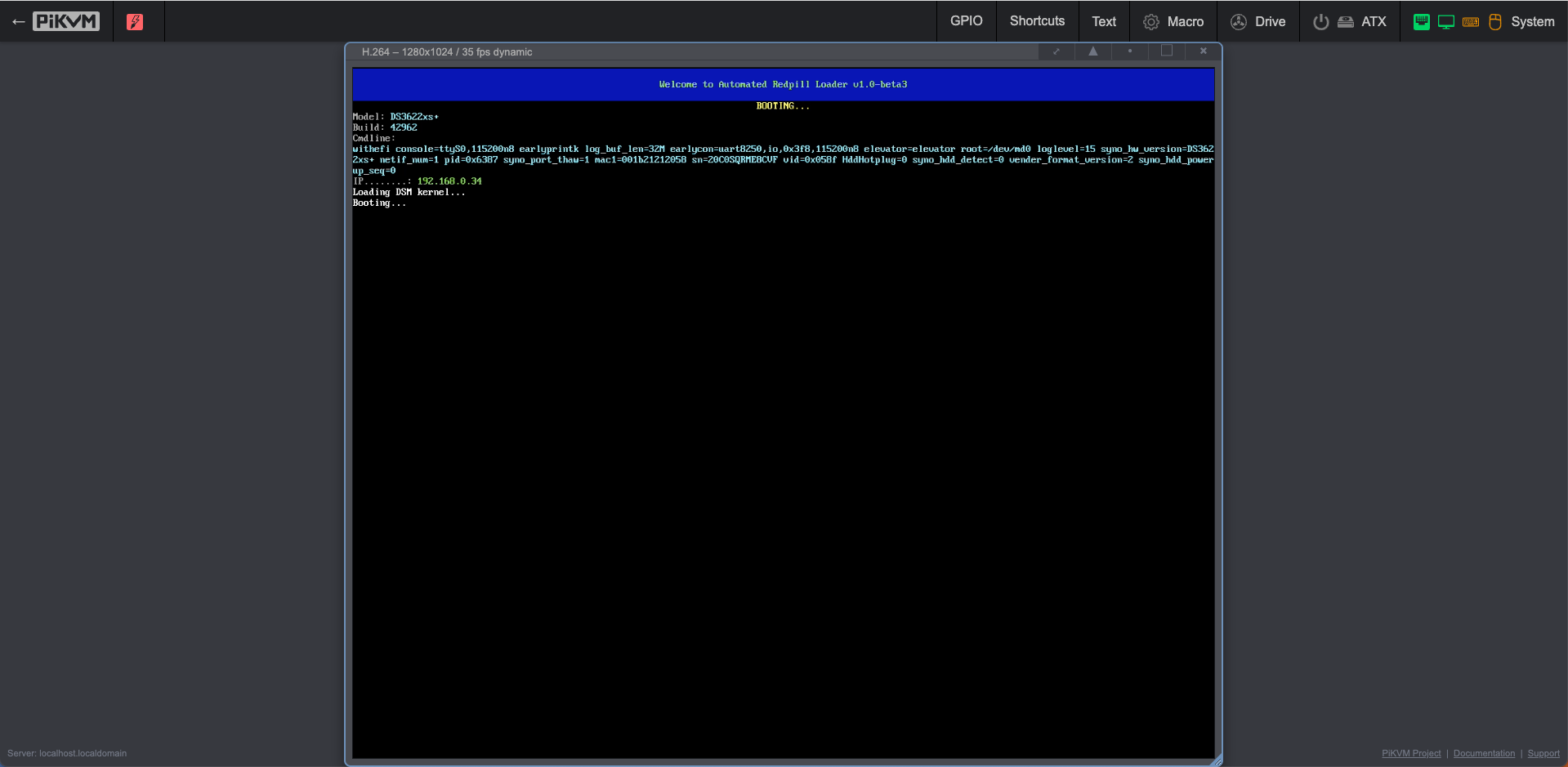Open the Macro menu
Screen dimensions: 1568x767
click(x=1173, y=21)
